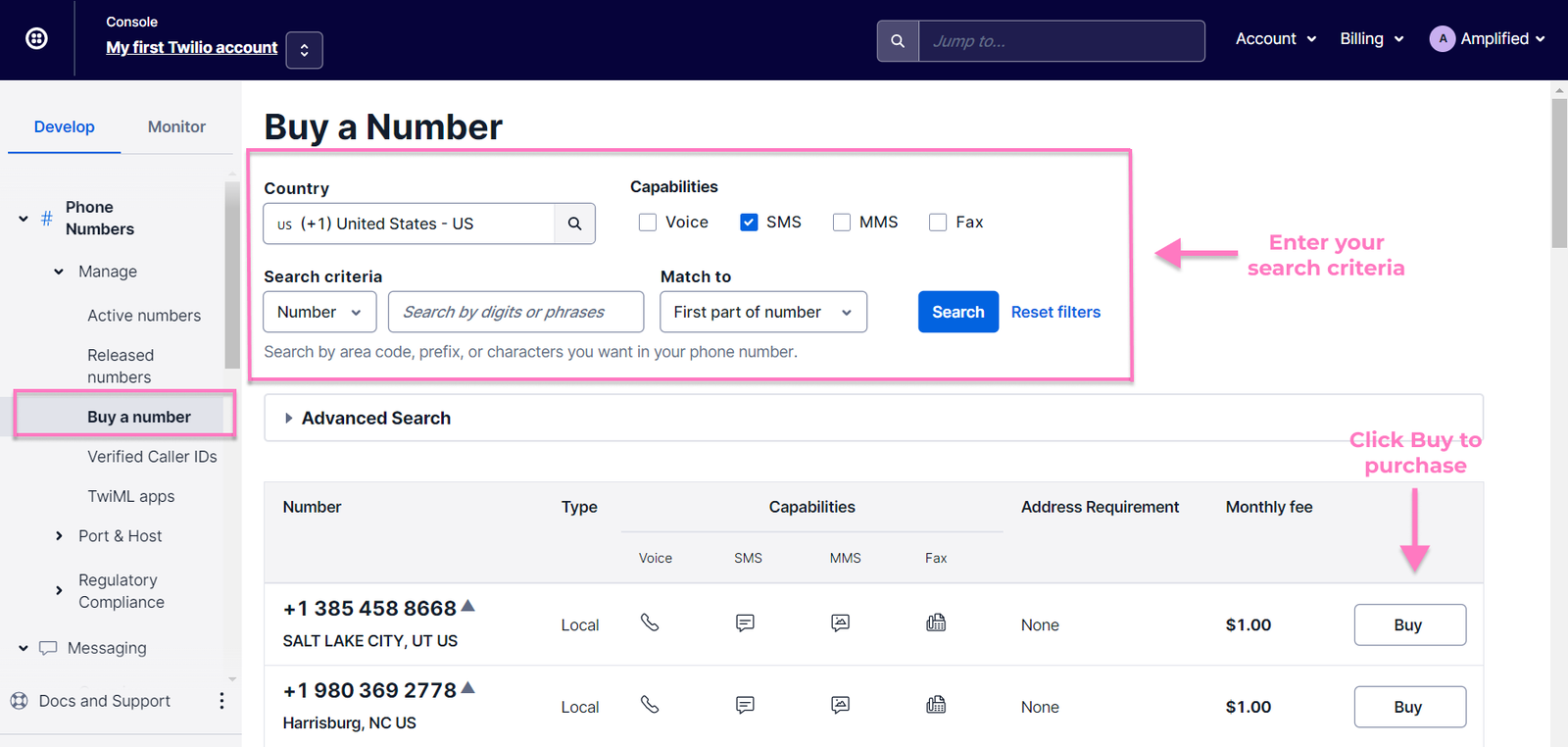Open the three-dot menu beside Docs and Support
Image resolution: width=1568 pixels, height=747 pixels.
[x=221, y=701]
